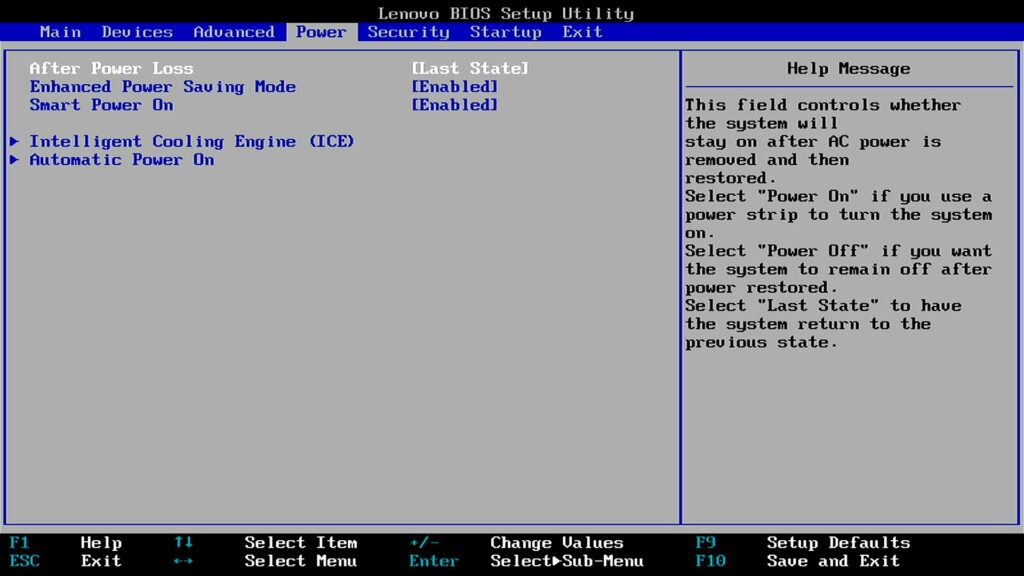The width and height of the screenshot is (1024, 576).
Task: Switch to the Devices tab
Action: tap(137, 32)
